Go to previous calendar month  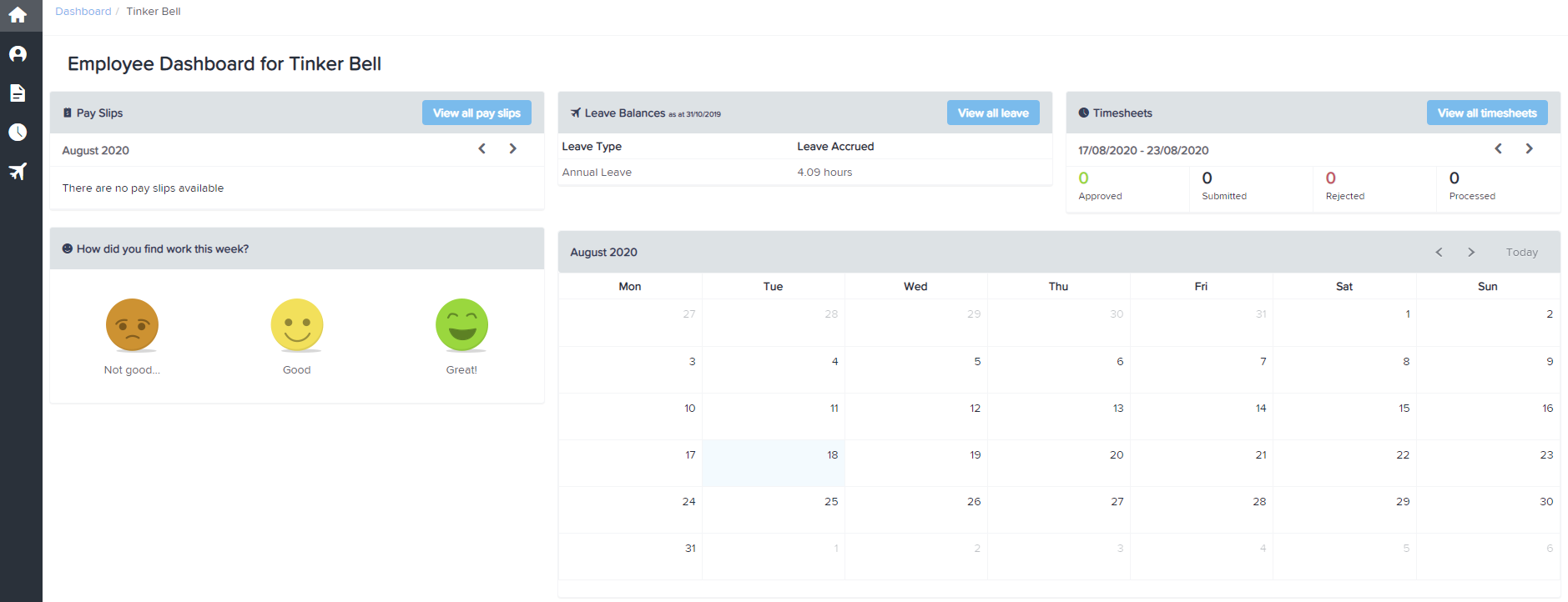pyautogui.click(x=1439, y=252)
